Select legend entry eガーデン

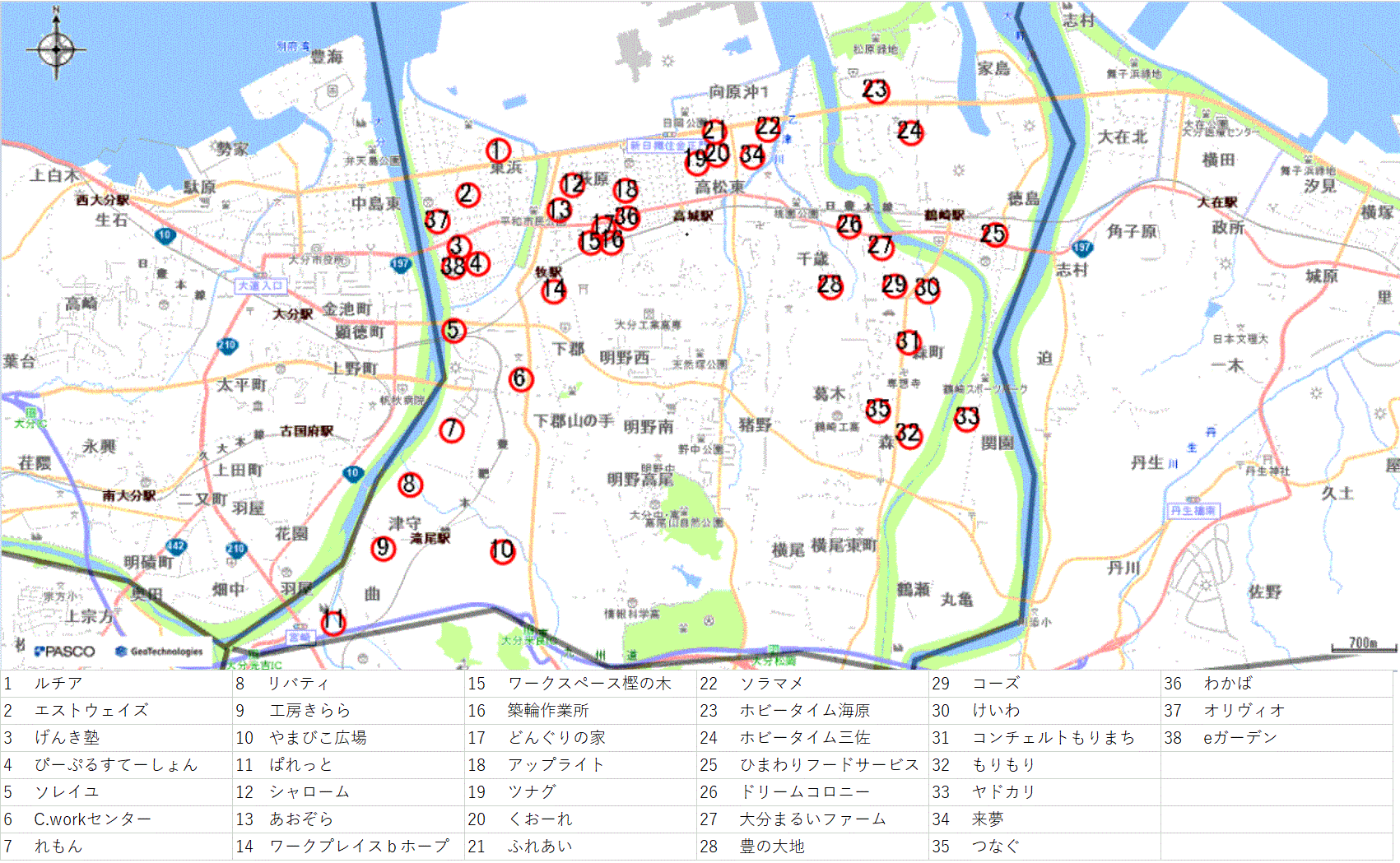[1240, 737]
